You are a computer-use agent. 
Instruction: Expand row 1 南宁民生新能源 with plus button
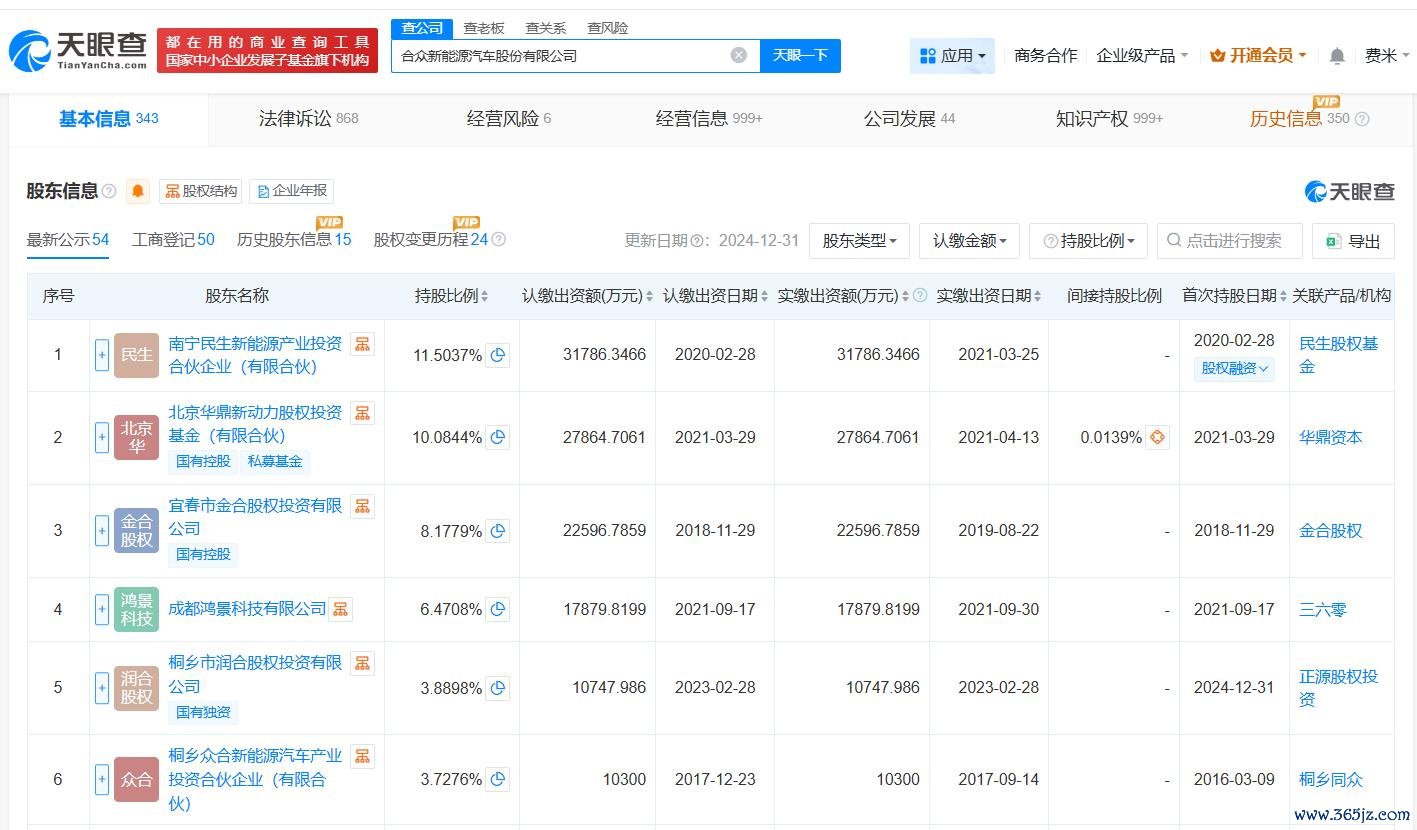[x=102, y=355]
